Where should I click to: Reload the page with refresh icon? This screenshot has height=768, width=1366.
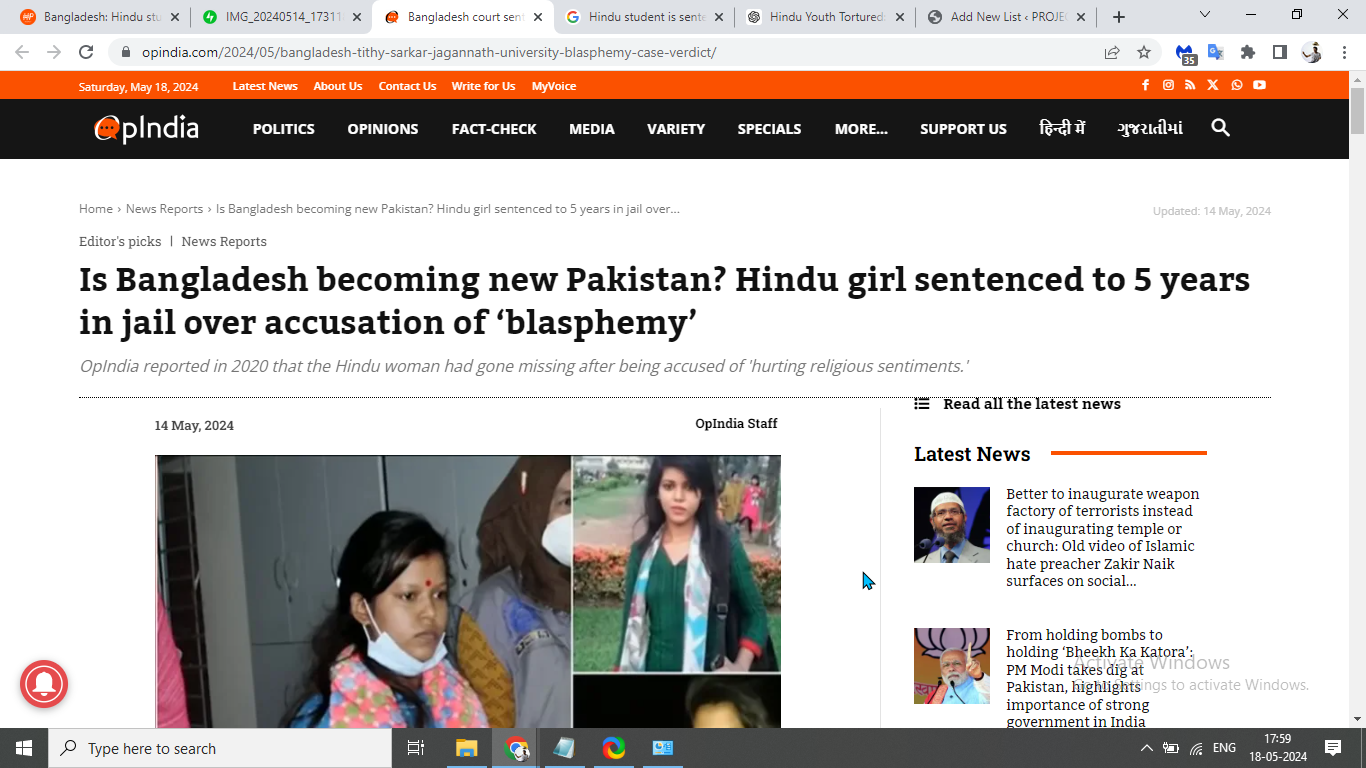[x=86, y=52]
